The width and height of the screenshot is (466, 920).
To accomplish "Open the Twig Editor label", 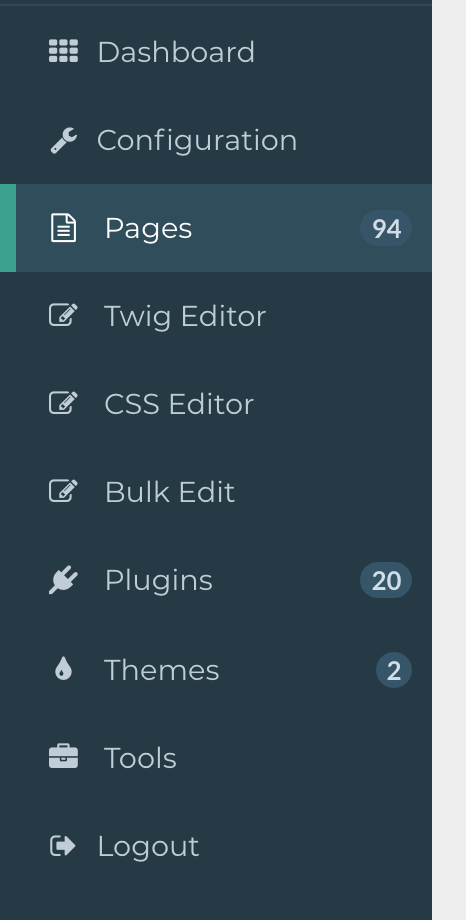I will click(185, 316).
